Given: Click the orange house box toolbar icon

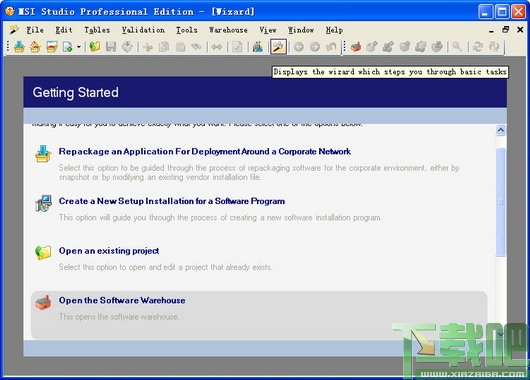Looking at the screenshot, I should [x=35, y=47].
